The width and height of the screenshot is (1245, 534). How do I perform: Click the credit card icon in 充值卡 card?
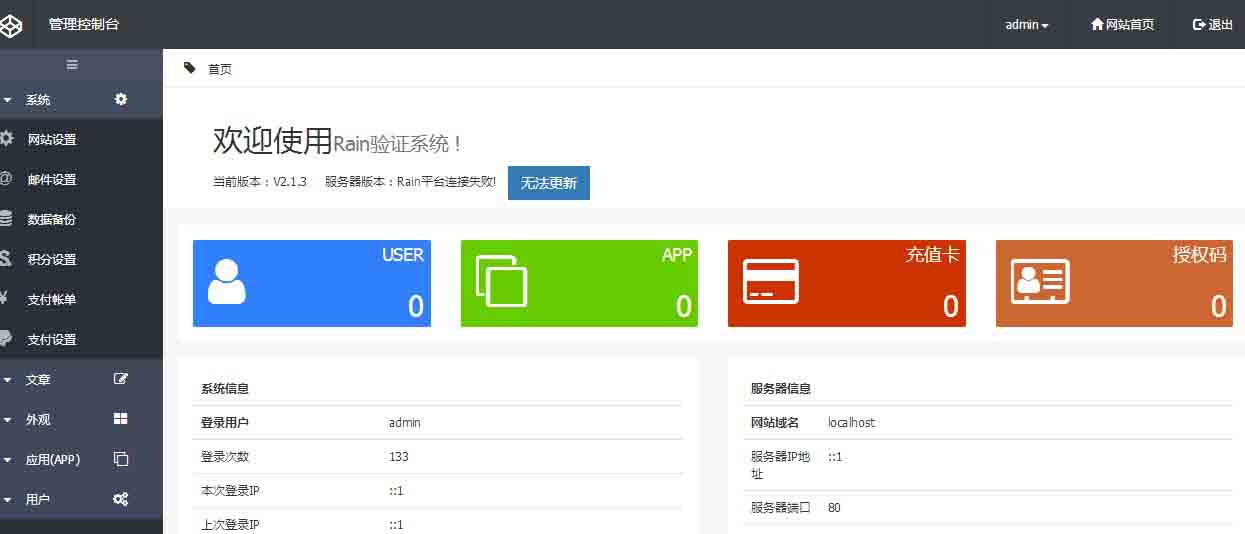click(x=770, y=282)
